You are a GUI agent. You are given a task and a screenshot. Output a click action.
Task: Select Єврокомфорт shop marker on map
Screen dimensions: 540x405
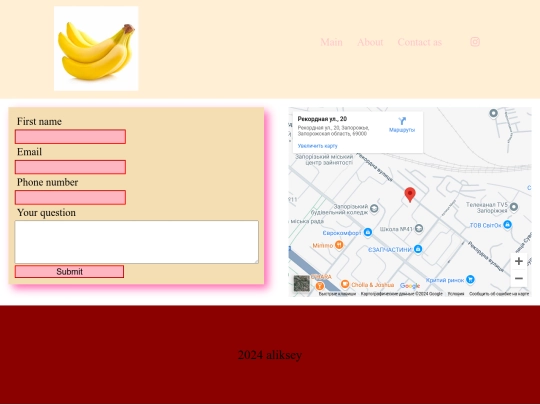click(x=368, y=232)
